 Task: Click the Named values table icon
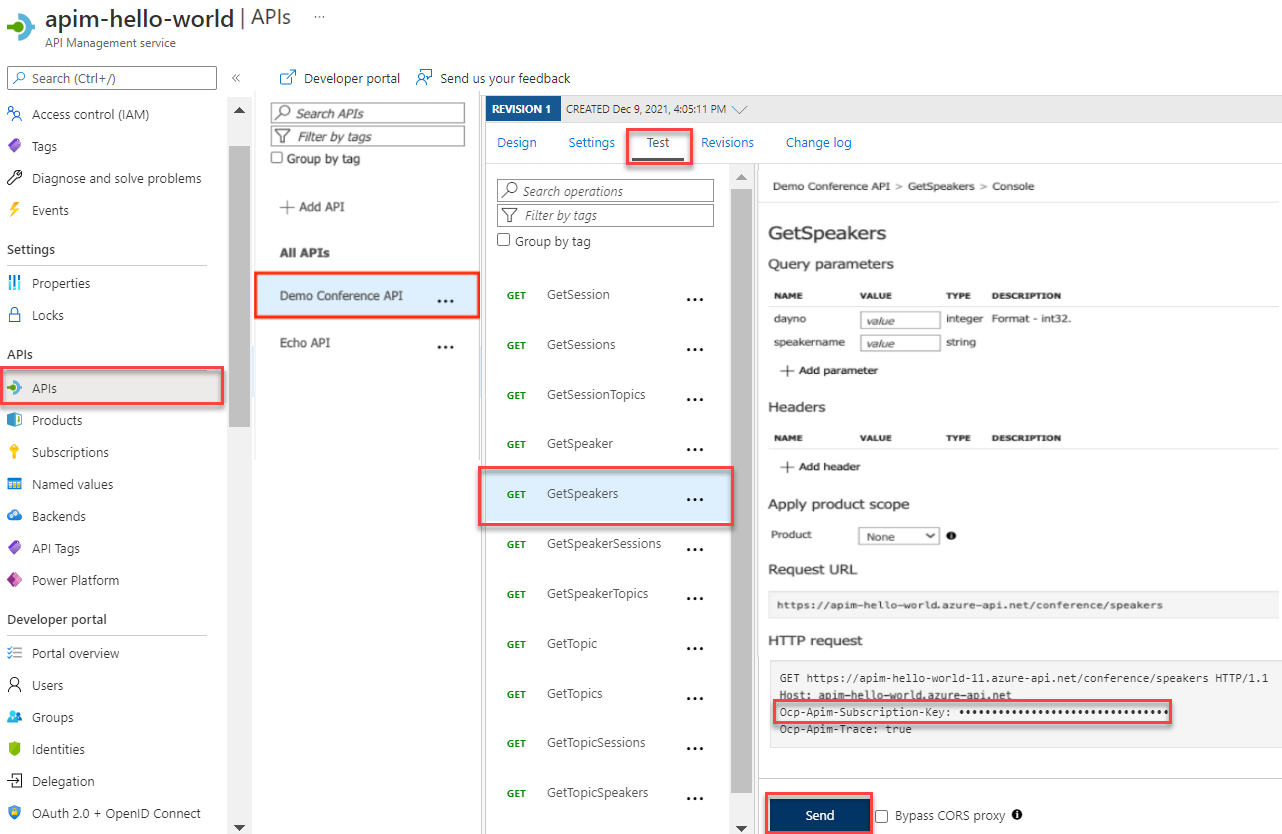14,484
